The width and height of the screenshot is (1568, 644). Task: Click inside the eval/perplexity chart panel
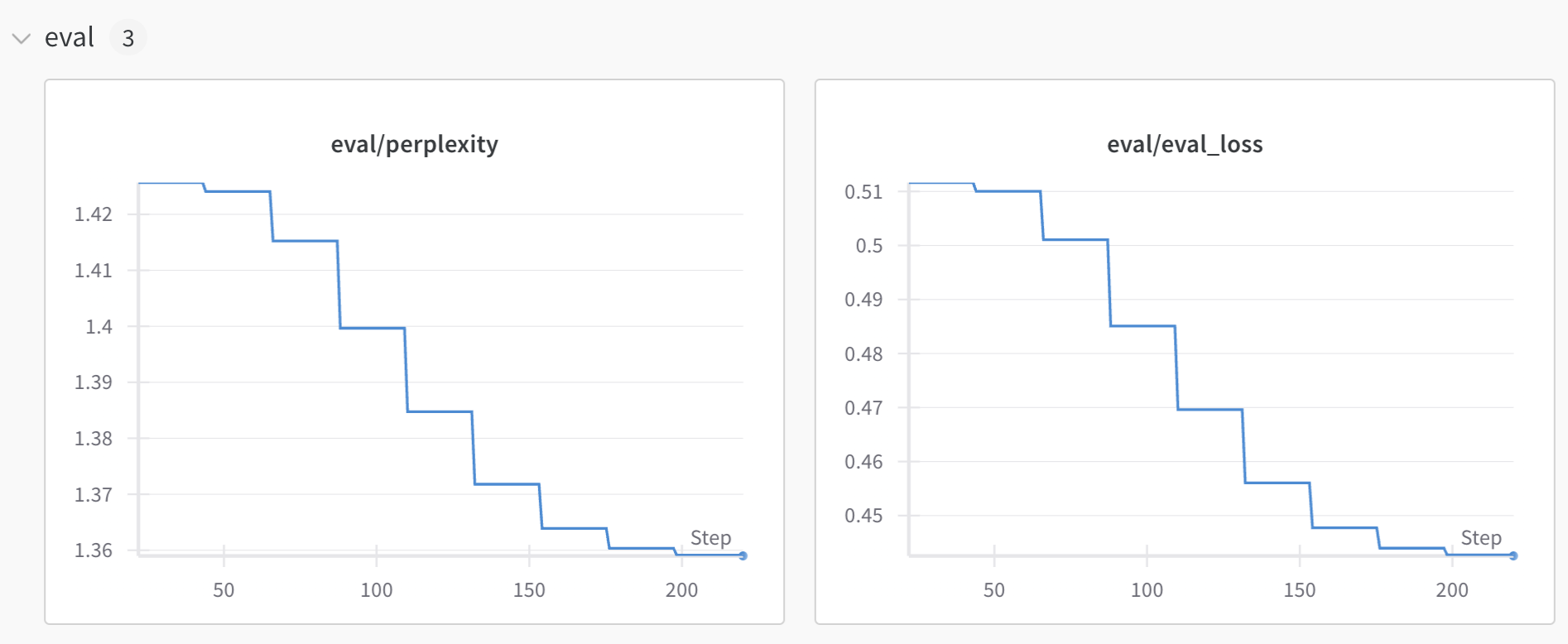pyautogui.click(x=414, y=348)
